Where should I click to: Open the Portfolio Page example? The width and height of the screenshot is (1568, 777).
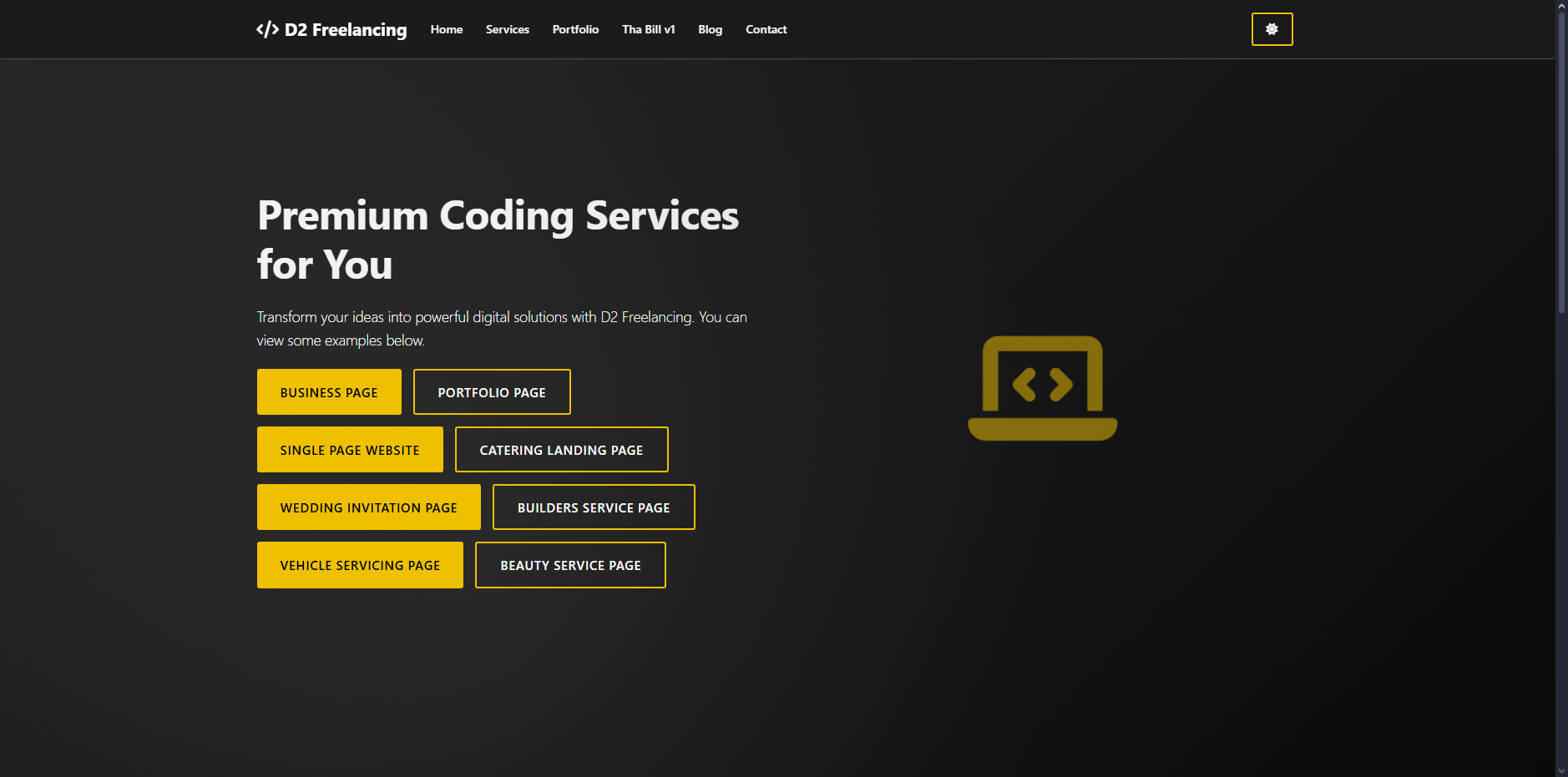(x=492, y=392)
